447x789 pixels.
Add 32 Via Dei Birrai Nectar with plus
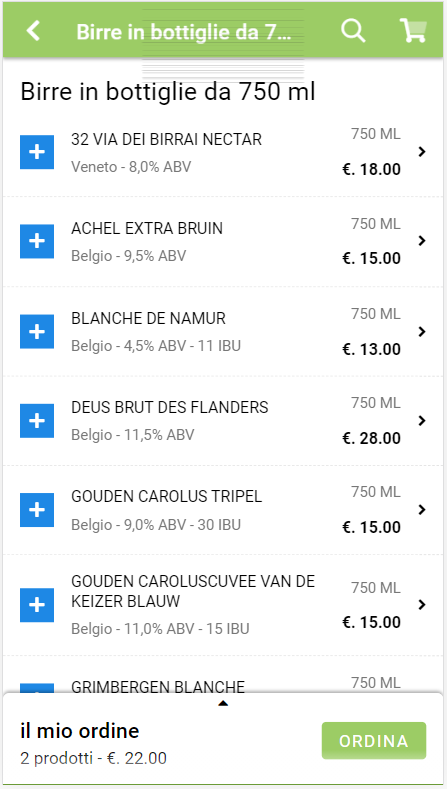pyautogui.click(x=37, y=152)
